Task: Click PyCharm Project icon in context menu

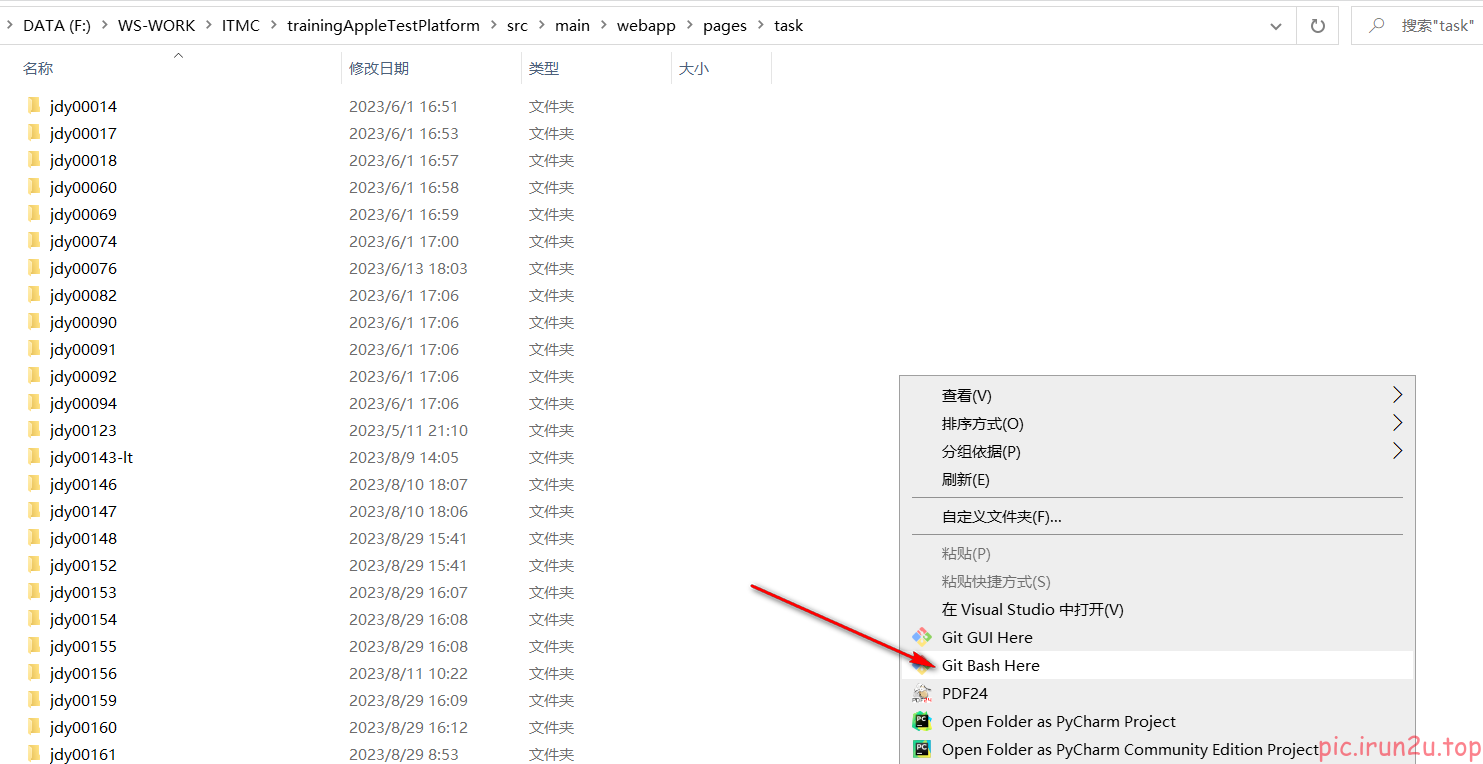Action: click(921, 721)
